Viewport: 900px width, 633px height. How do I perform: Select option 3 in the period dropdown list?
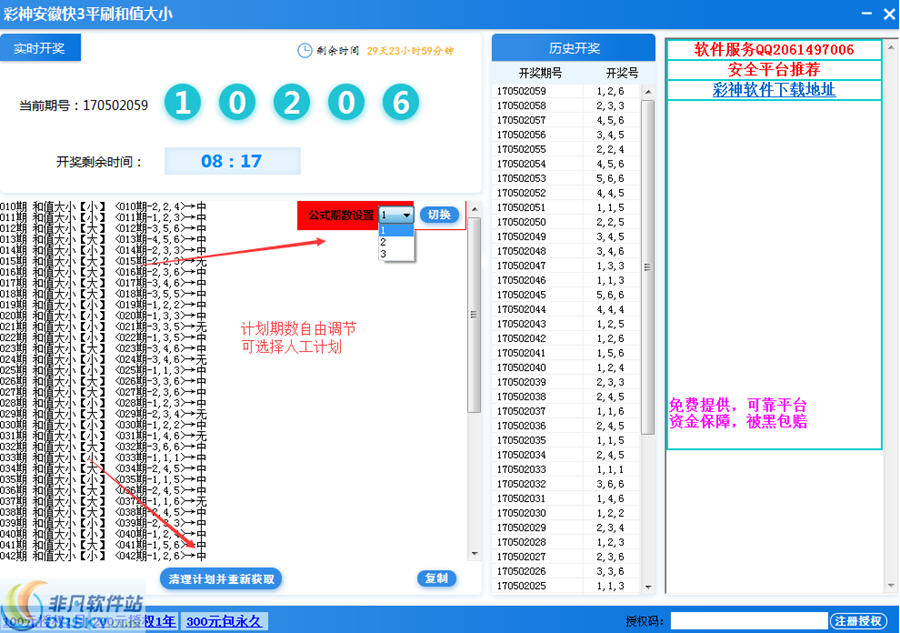[x=396, y=253]
